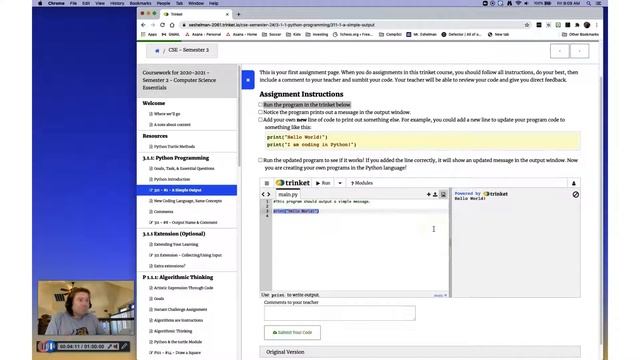Click the stop/clear output circle icon
Image resolution: width=640 pixels, height=360 pixels.
point(576,195)
